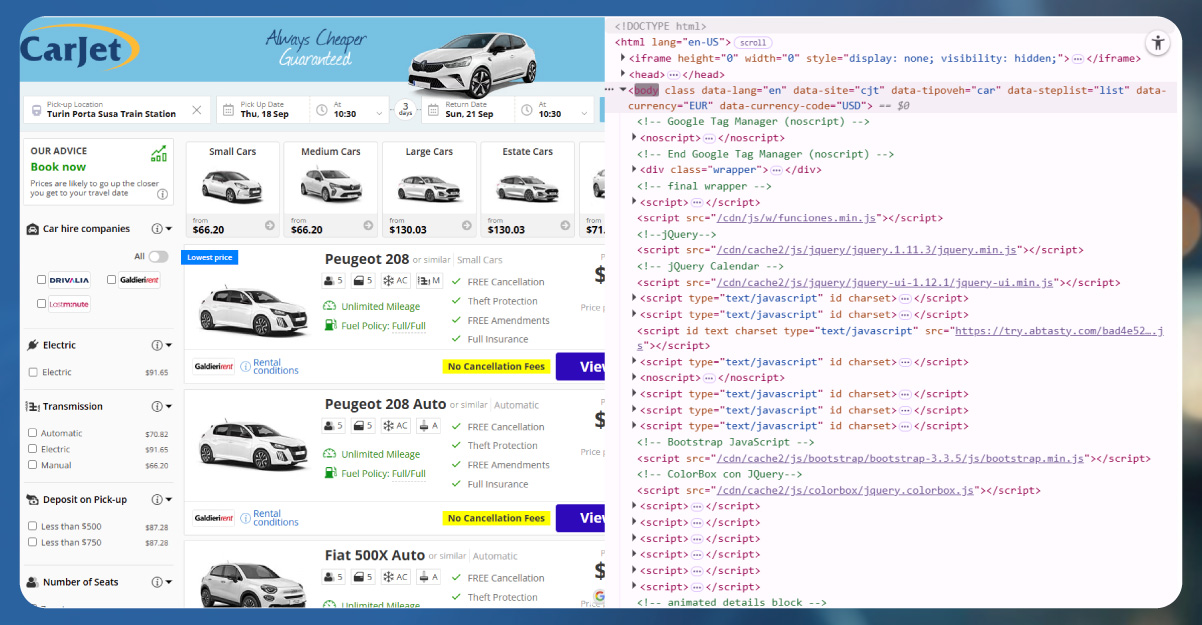Open Rental conditions link for Peugeot 208 Auto

click(x=275, y=518)
